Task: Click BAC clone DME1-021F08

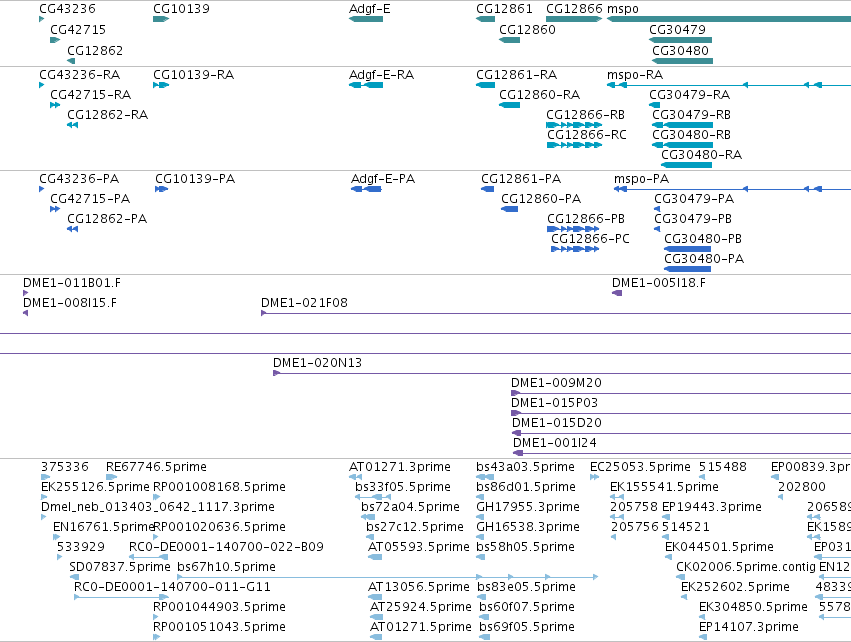Action: point(304,303)
